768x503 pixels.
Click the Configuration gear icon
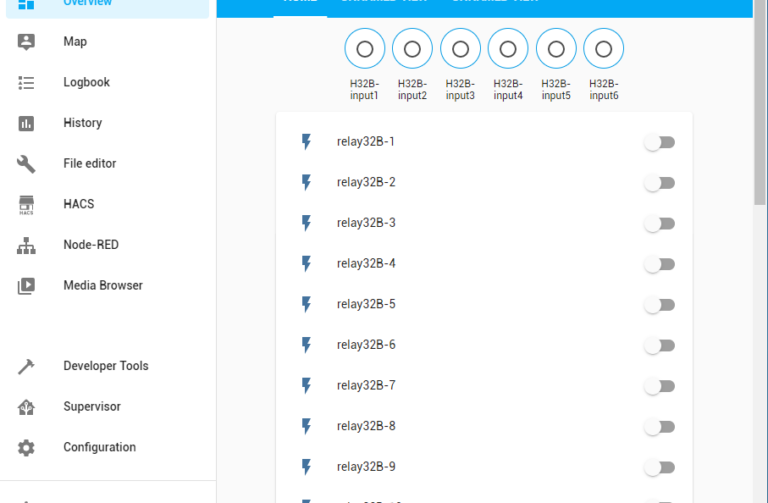(26, 448)
